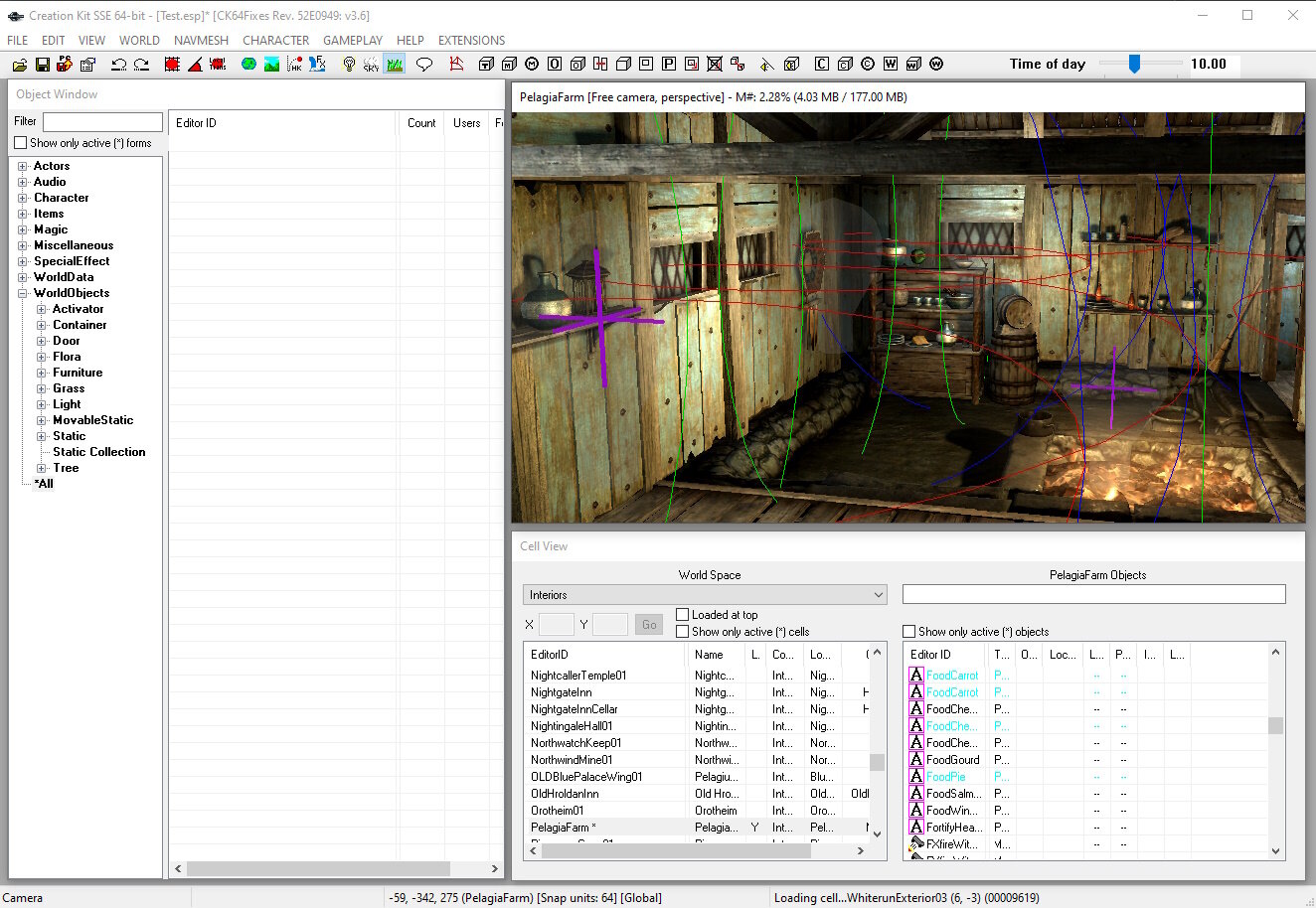This screenshot has height=908, width=1316.
Task: Sort the cell list by EditorID header
Action: [x=605, y=655]
